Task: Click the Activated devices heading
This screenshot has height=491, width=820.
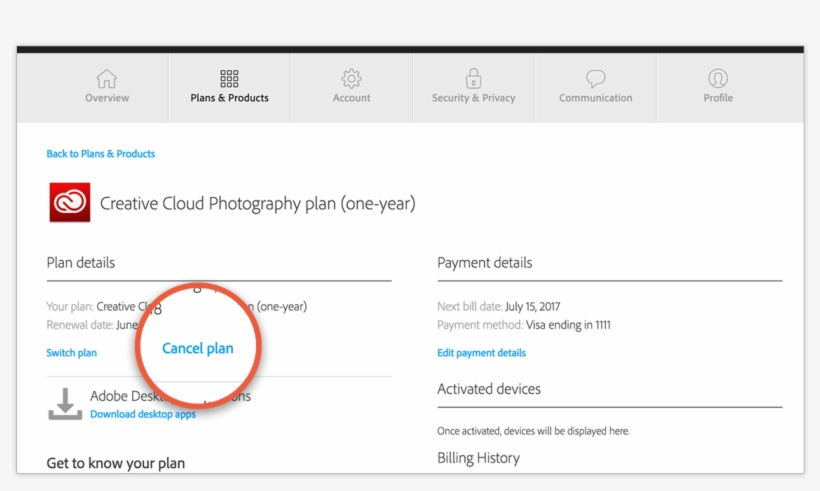Action: point(489,389)
